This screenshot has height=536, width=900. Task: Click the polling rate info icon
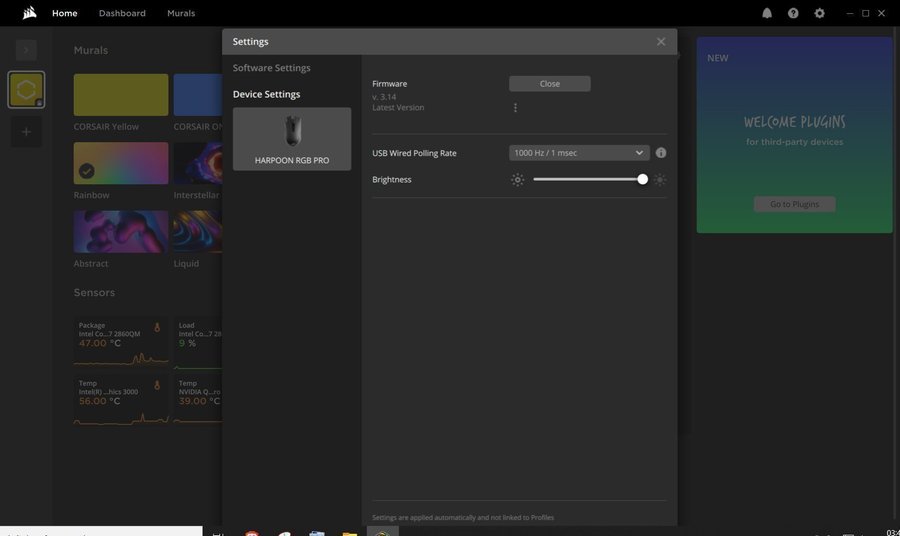point(661,153)
